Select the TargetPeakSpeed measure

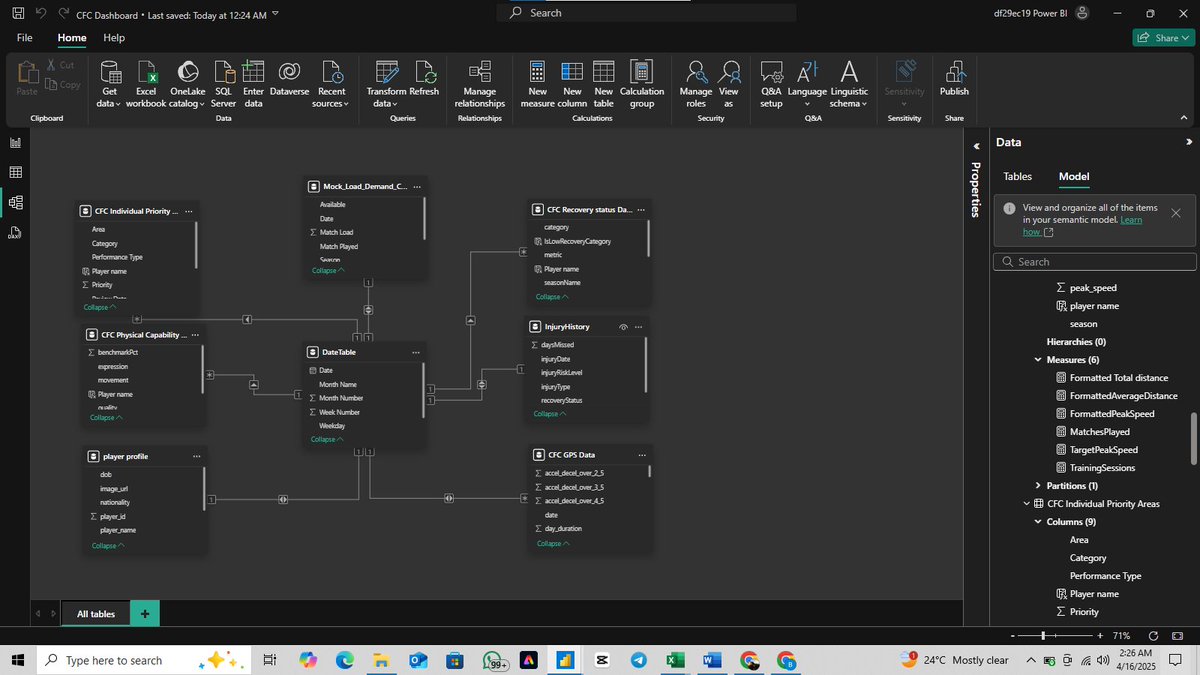point(1104,450)
